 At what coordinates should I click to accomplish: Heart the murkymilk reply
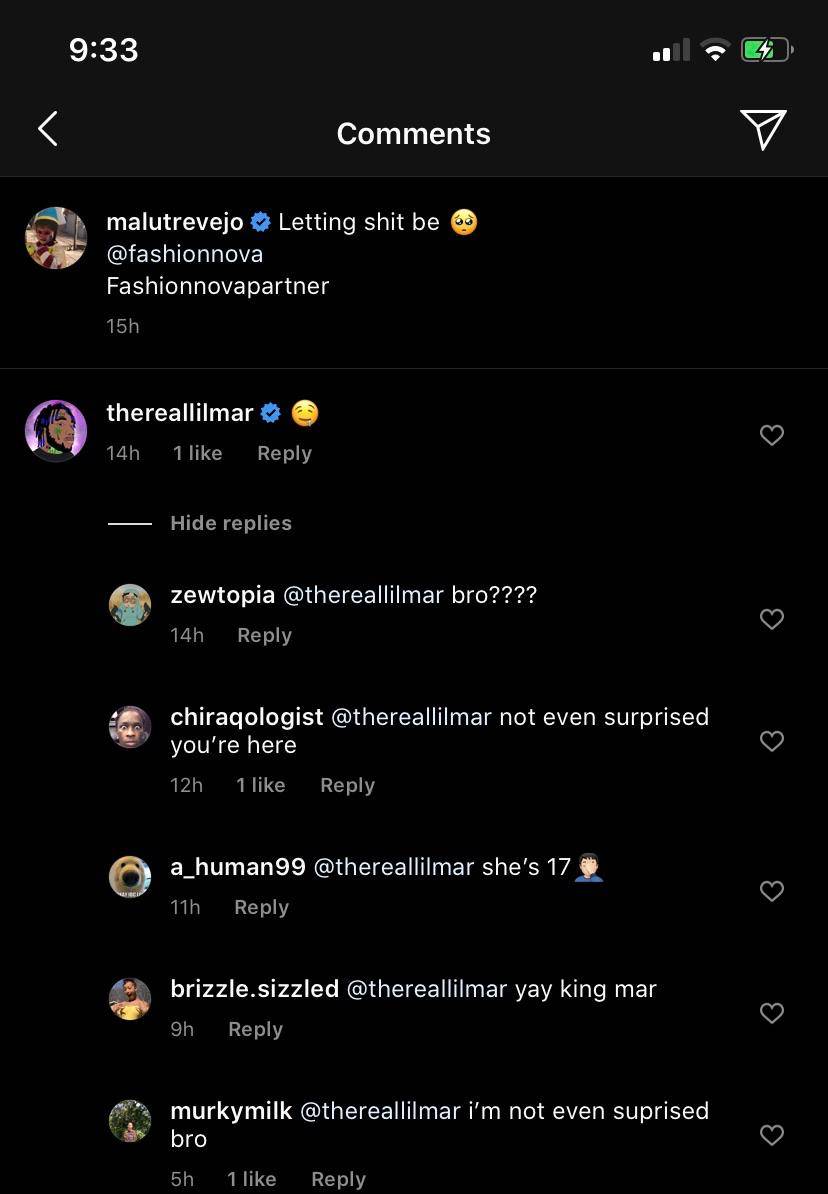click(771, 1135)
